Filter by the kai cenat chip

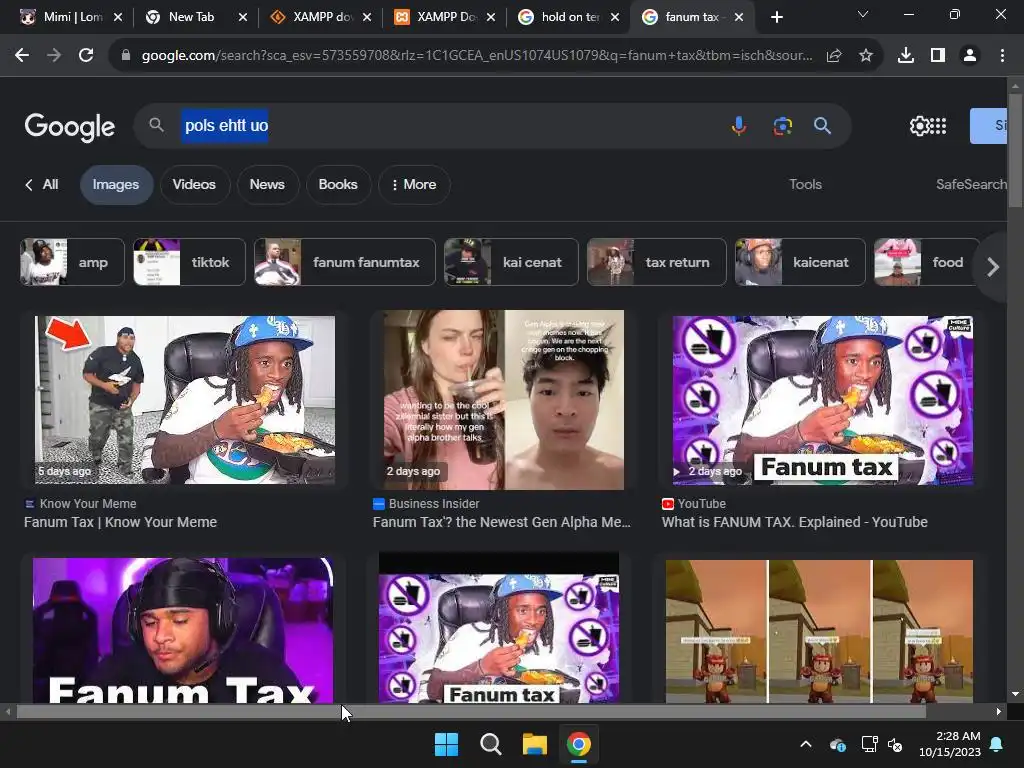[511, 262]
